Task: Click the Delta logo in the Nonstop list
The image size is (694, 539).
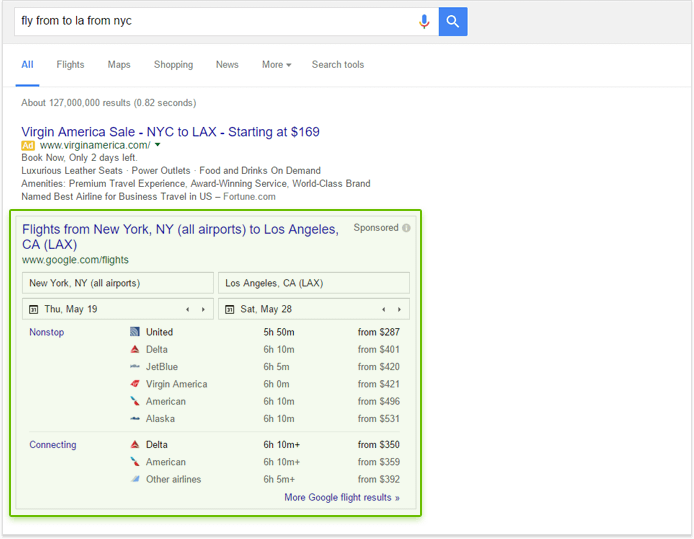Action: (x=135, y=349)
